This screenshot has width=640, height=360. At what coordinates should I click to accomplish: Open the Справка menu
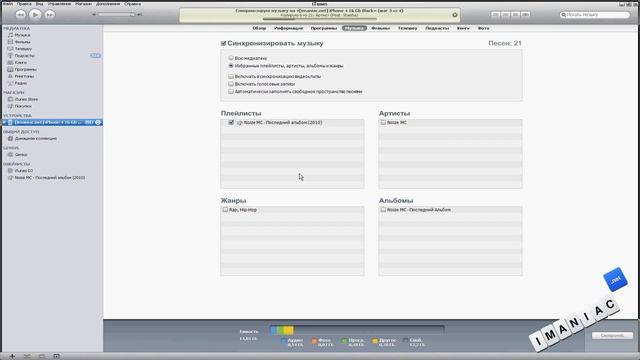coord(133,4)
